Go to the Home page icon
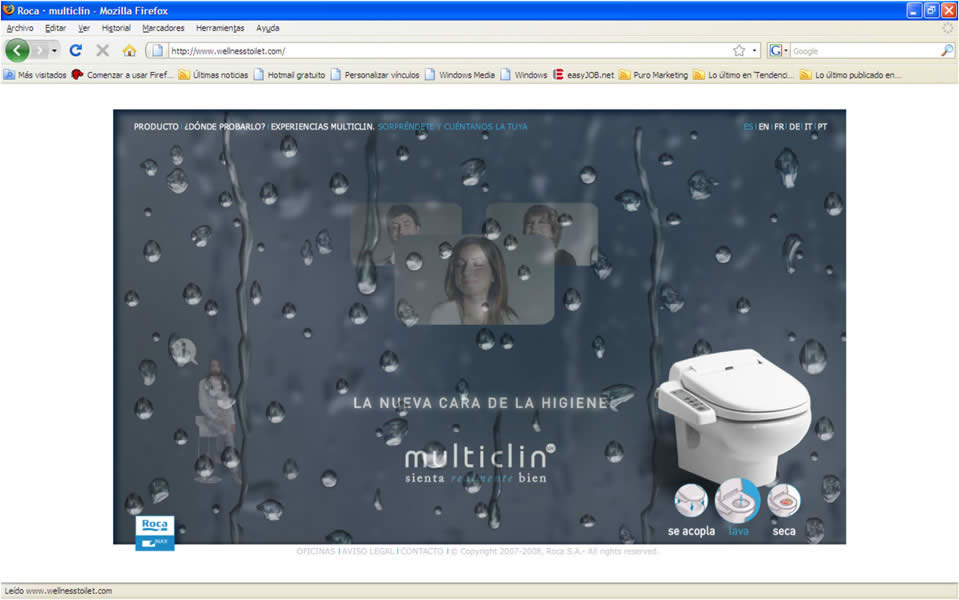959x600 pixels. [x=129, y=50]
